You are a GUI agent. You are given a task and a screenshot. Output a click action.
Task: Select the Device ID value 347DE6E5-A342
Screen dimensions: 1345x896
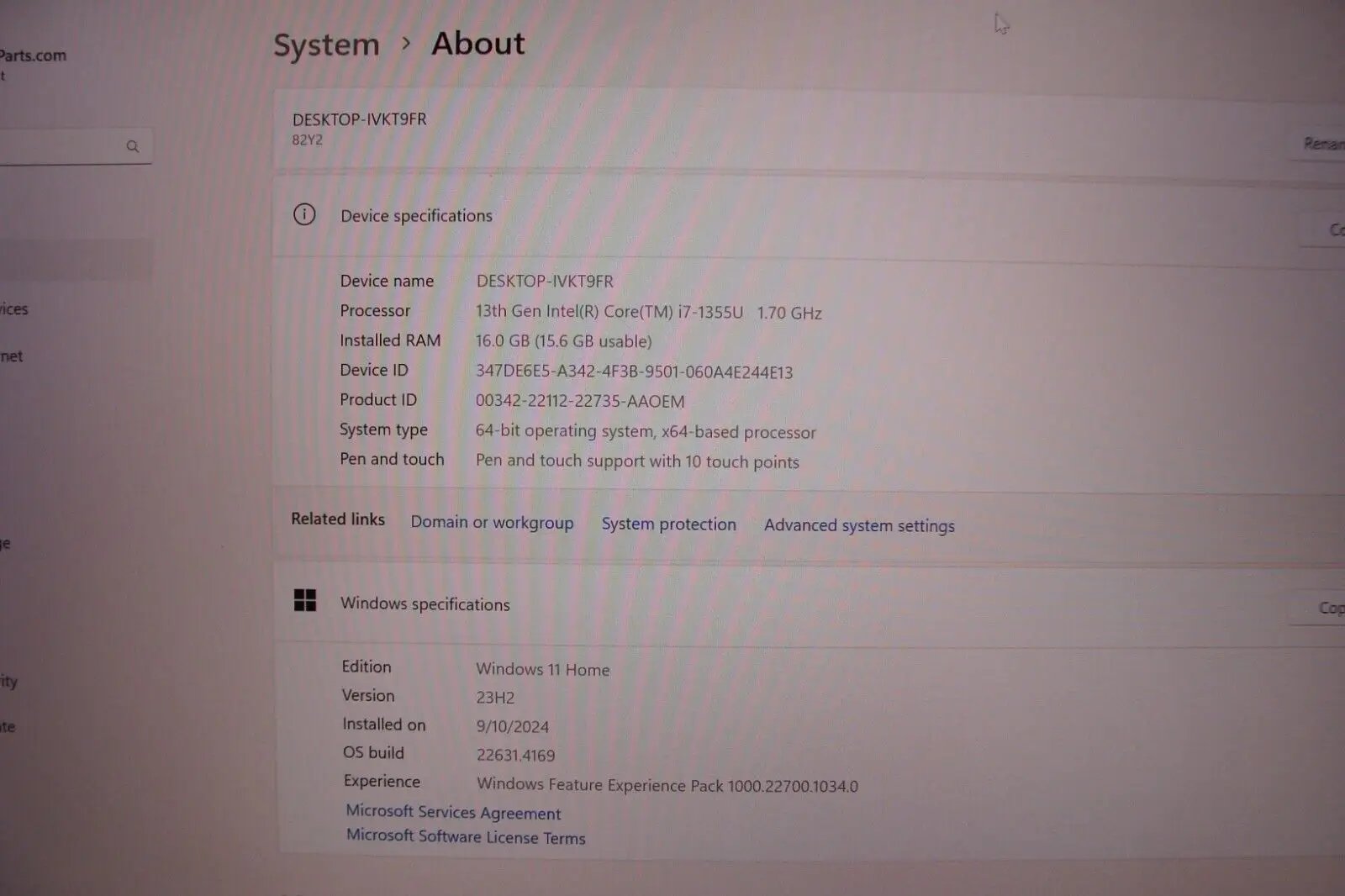point(634,372)
